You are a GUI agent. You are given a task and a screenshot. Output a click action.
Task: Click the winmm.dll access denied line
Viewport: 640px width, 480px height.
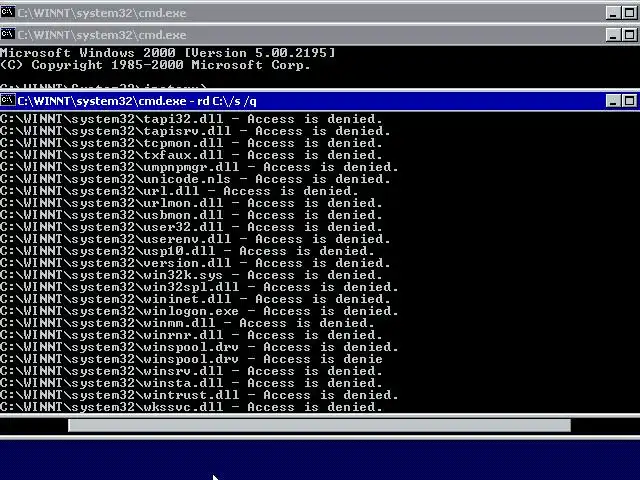click(x=187, y=323)
